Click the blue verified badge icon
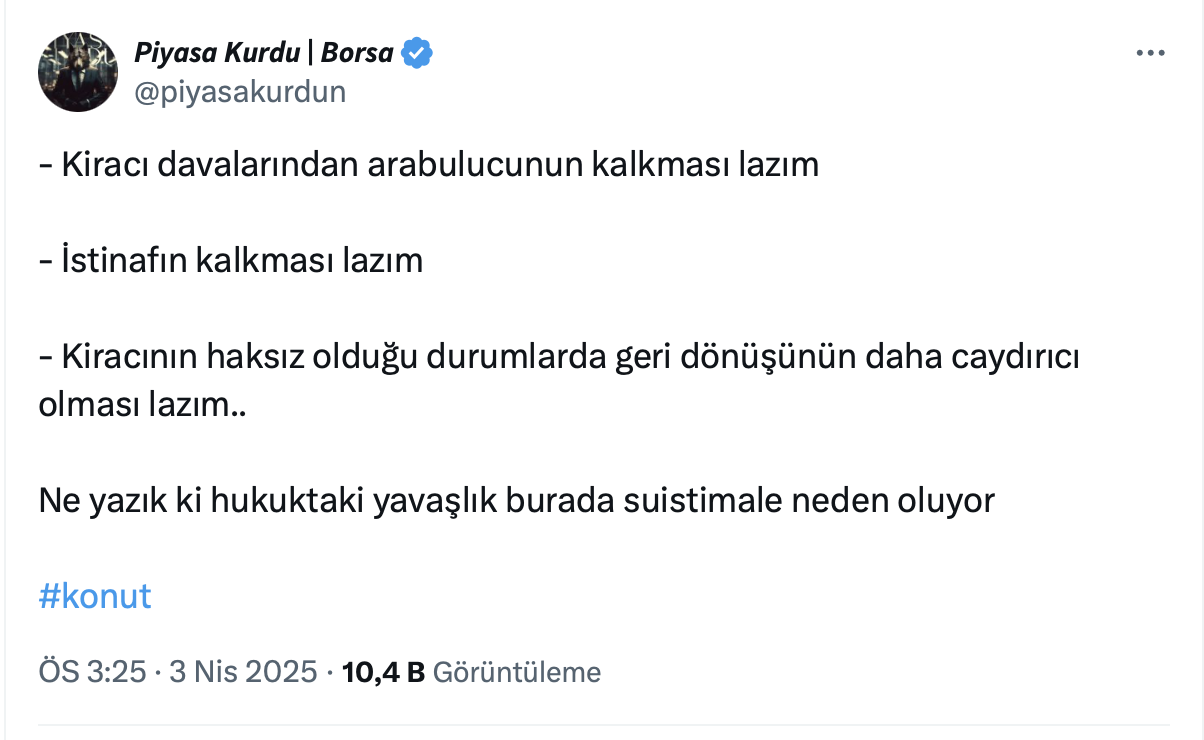Image resolution: width=1204 pixels, height=740 pixels. [417, 53]
